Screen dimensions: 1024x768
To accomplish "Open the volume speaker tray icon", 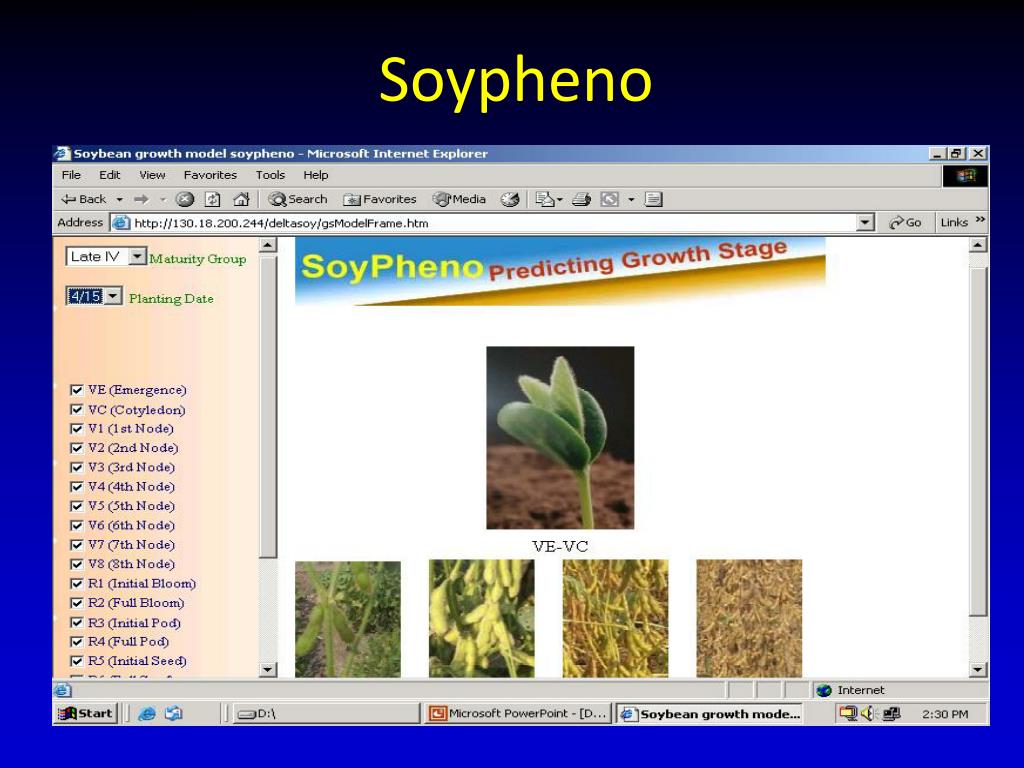I will [868, 714].
